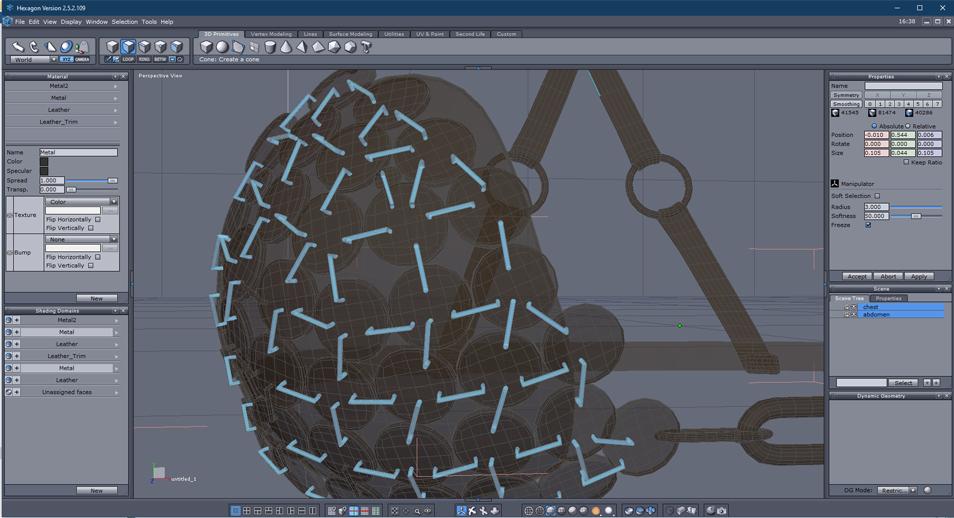
Task: Adjust the Spread slider handle
Action: pos(112,181)
